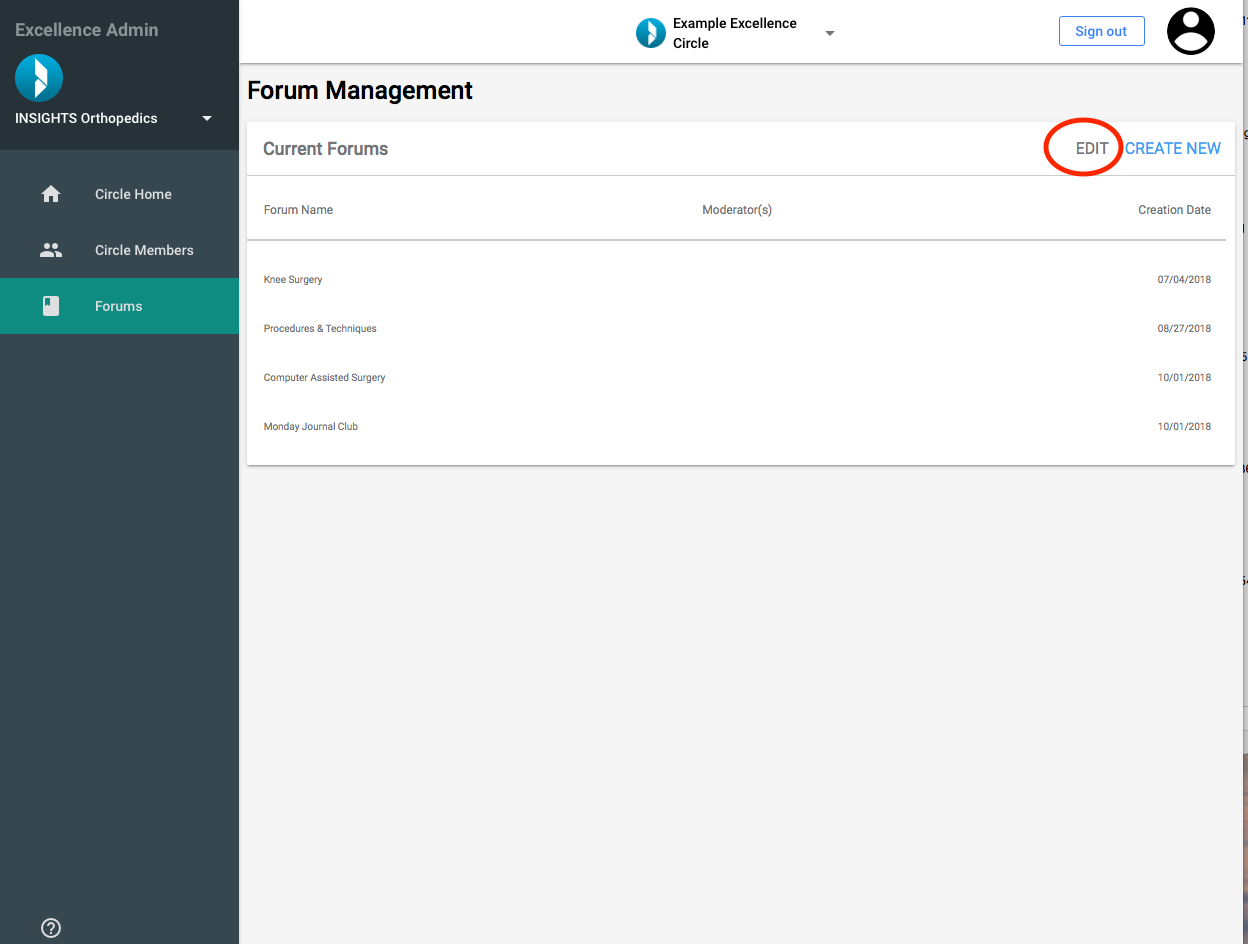The height and width of the screenshot is (944, 1248).
Task: Click the Sign out button
Action: (1101, 31)
